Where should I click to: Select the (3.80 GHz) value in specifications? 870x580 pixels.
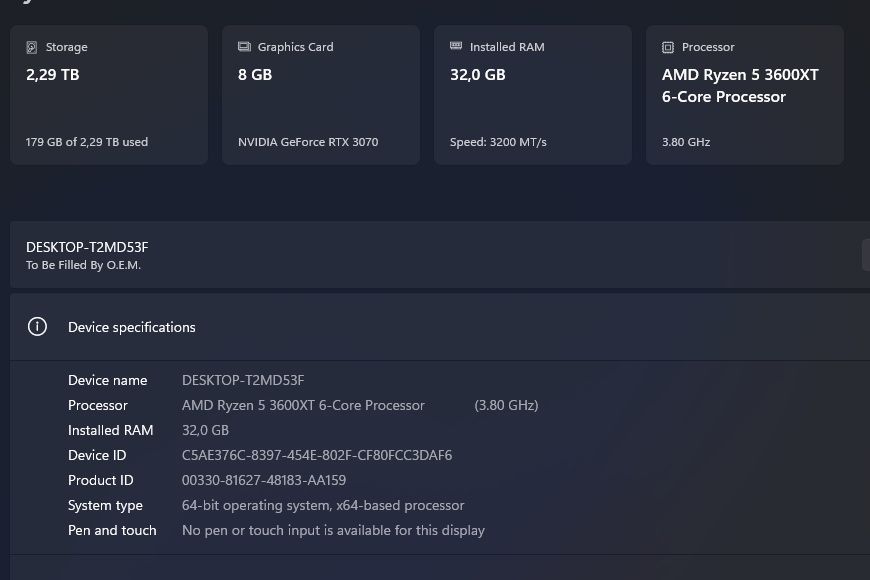[x=506, y=405]
